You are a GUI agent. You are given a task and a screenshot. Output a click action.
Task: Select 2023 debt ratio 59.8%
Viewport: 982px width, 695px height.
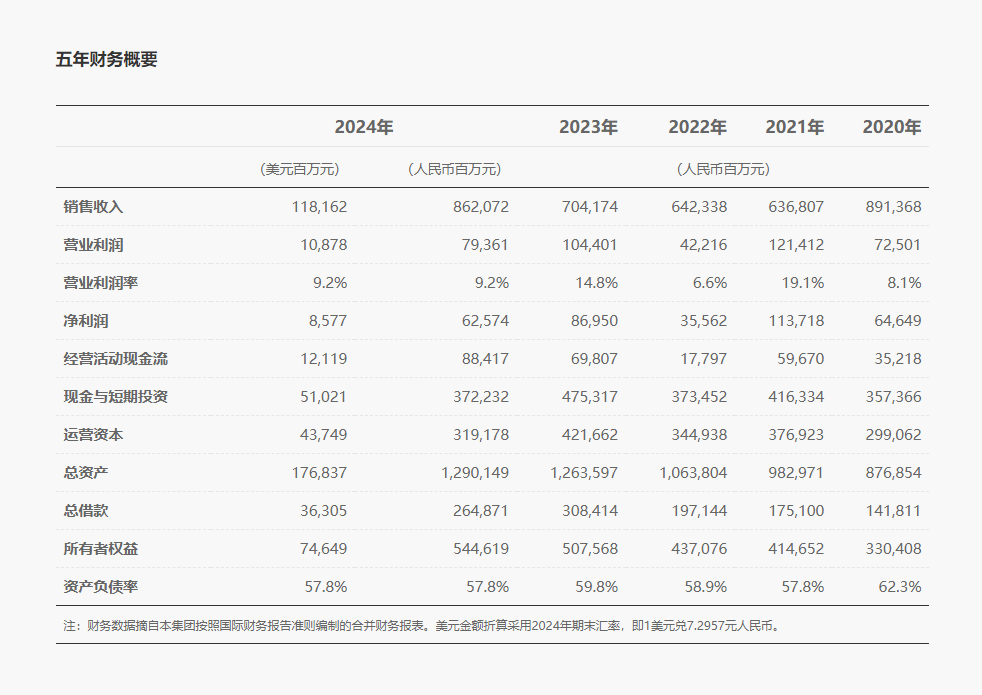597,587
